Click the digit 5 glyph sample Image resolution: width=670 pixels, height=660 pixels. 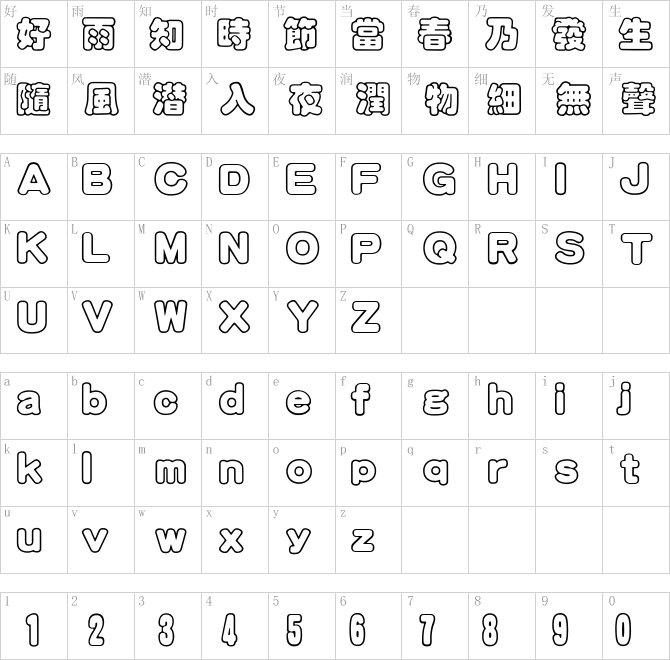294,630
